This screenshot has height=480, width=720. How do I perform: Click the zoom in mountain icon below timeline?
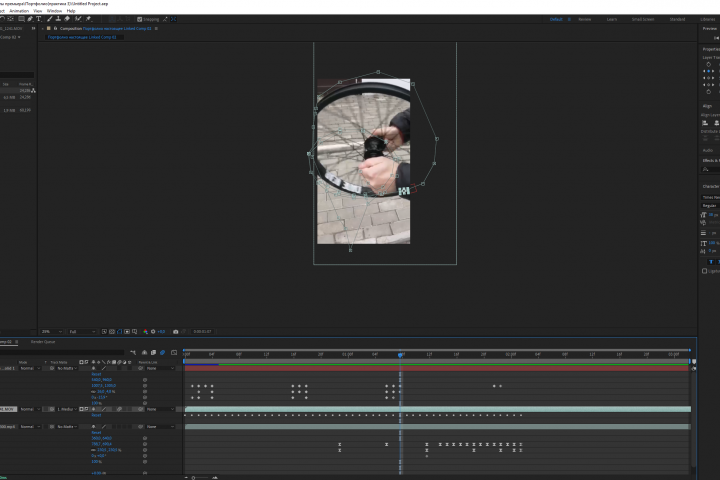click(x=215, y=478)
